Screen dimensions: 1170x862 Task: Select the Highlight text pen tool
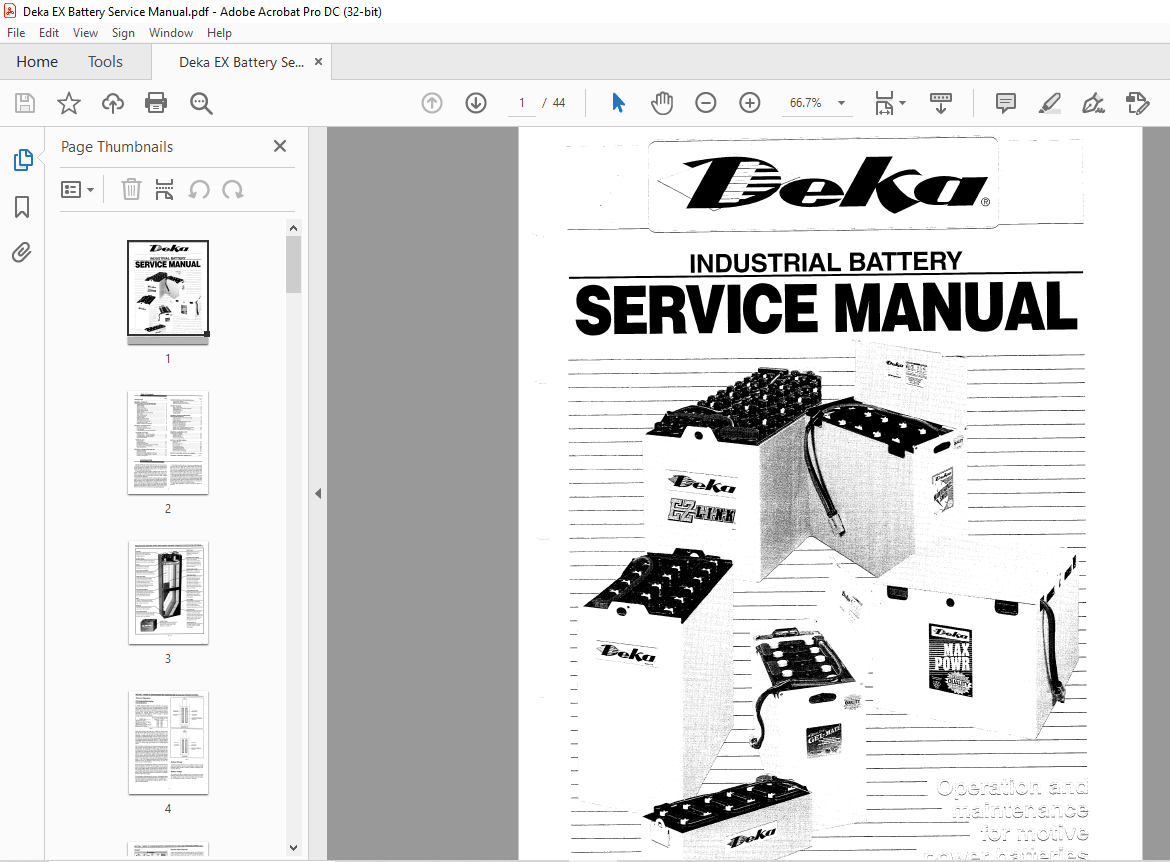point(1049,103)
